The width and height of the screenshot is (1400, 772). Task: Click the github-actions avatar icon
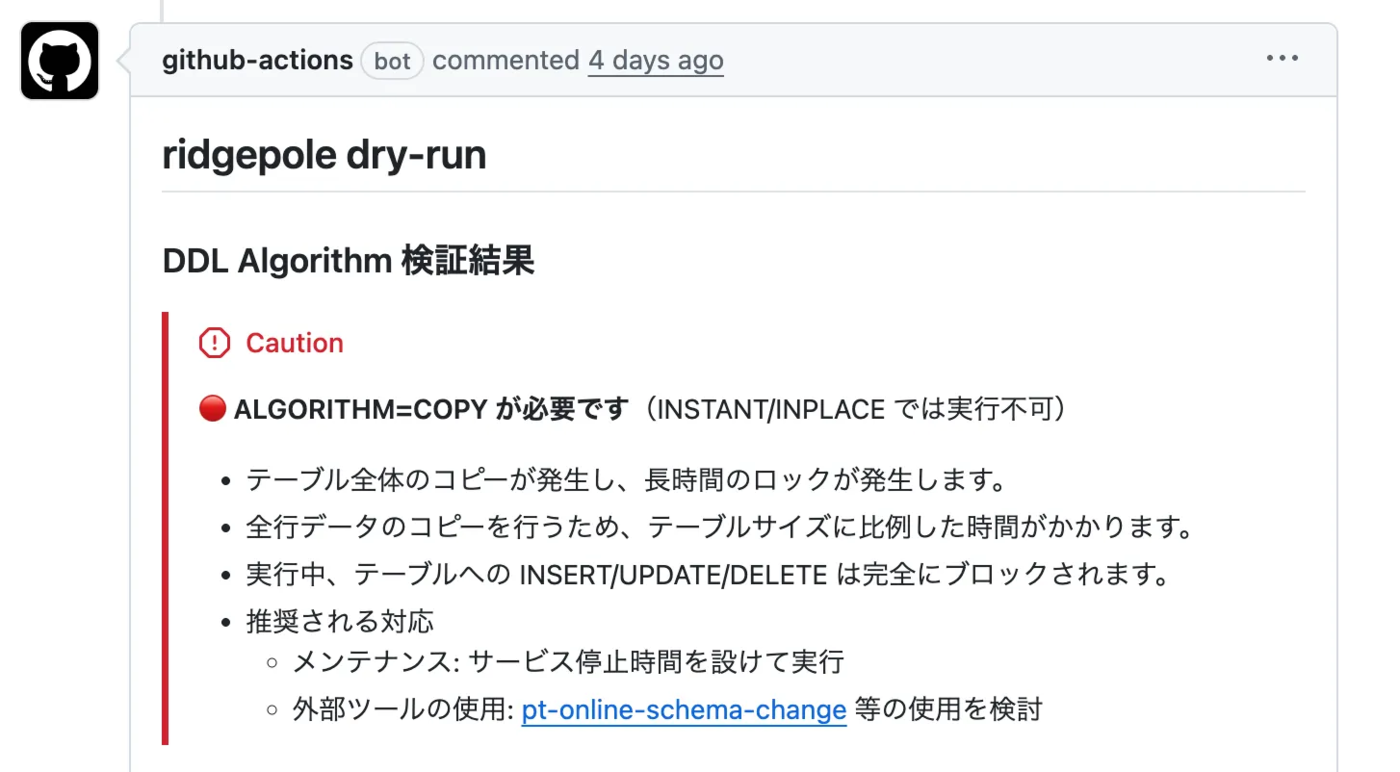[x=60, y=61]
